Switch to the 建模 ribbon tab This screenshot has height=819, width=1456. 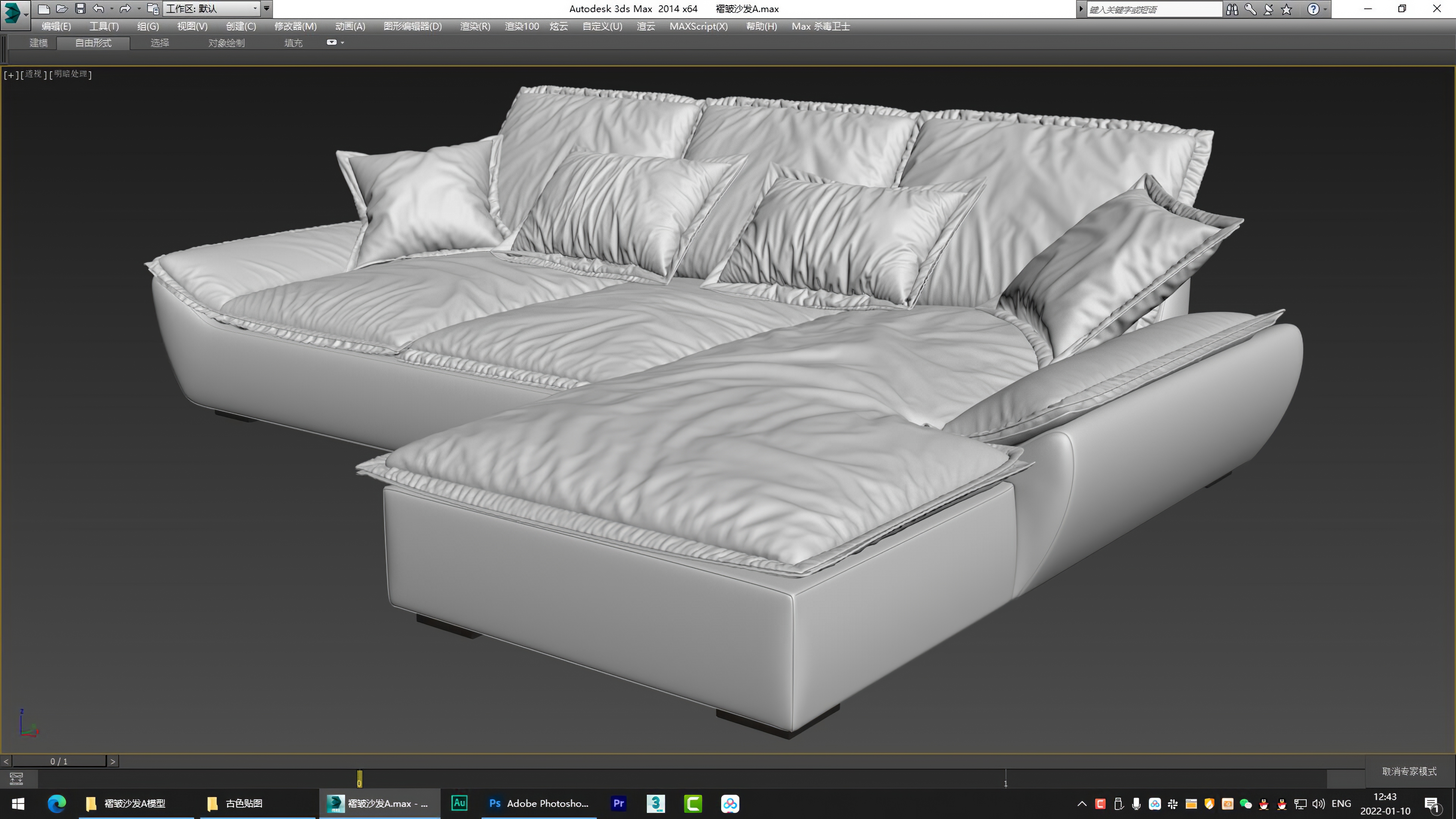38,43
